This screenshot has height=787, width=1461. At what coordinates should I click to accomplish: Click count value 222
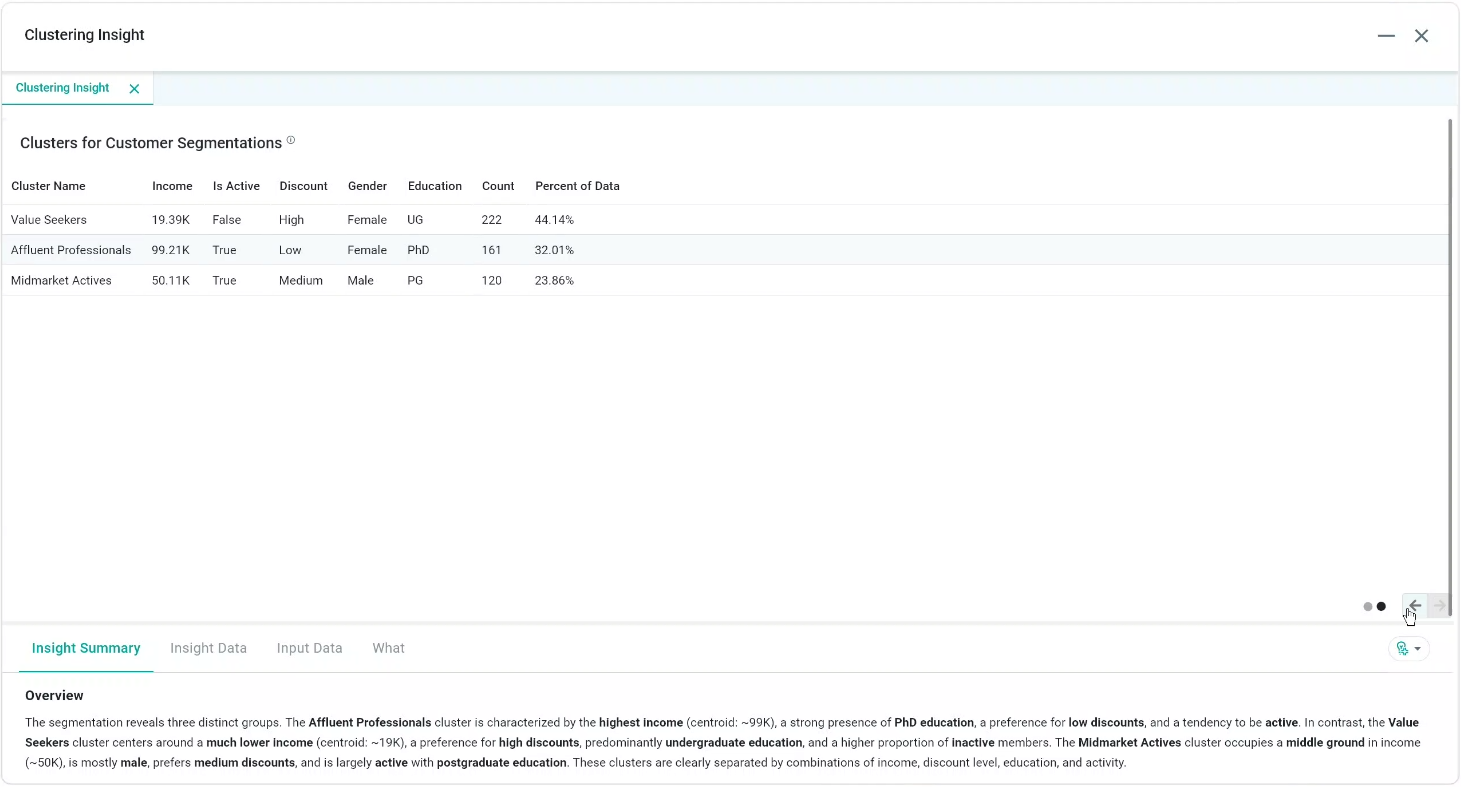click(491, 220)
